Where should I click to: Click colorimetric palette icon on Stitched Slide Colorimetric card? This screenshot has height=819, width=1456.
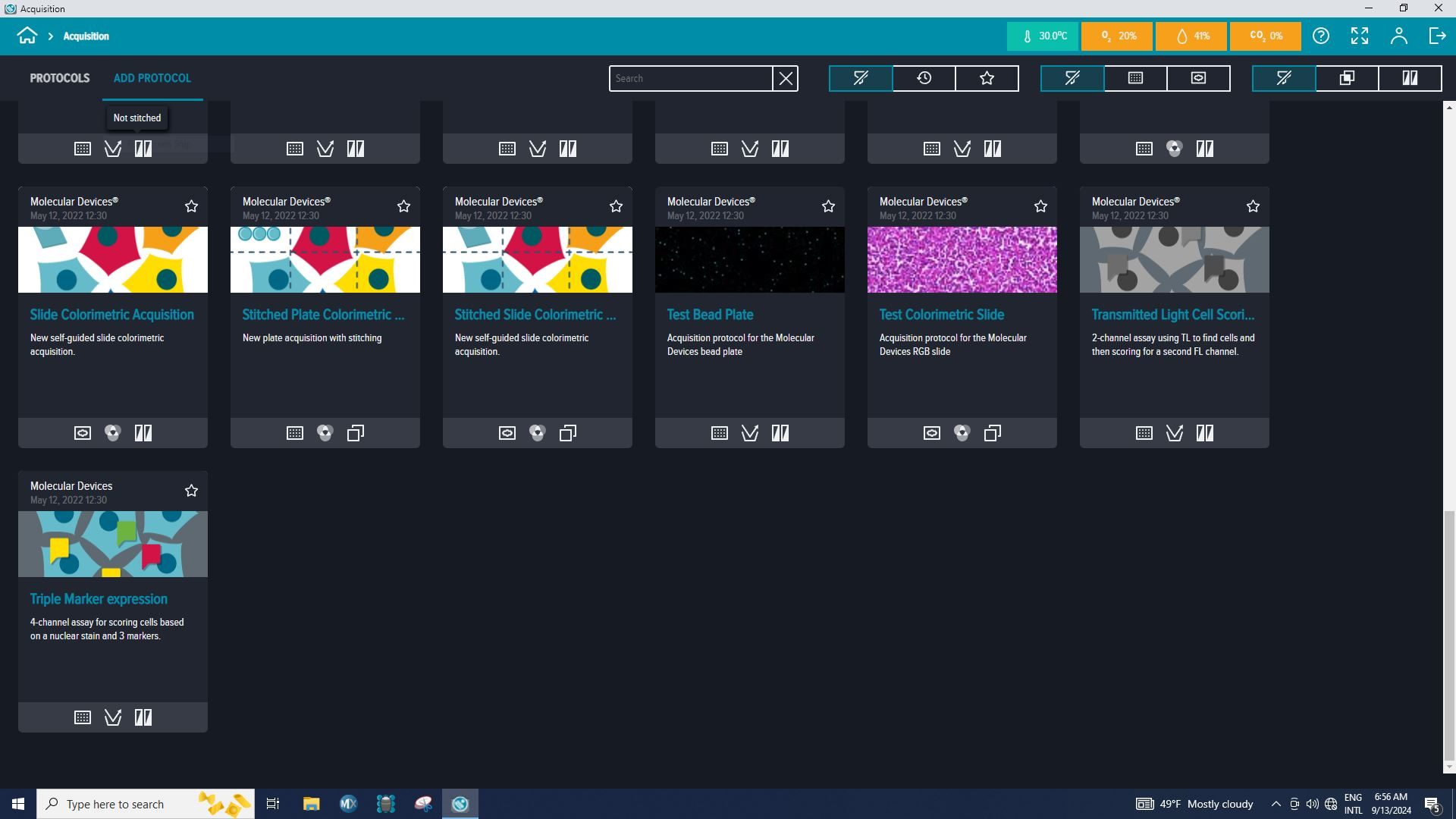click(x=538, y=433)
